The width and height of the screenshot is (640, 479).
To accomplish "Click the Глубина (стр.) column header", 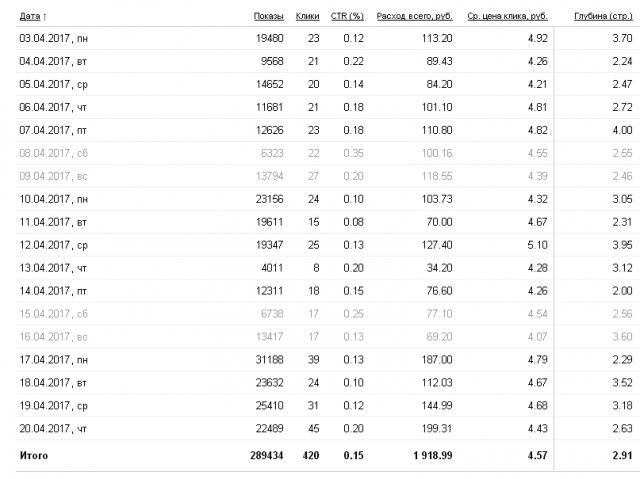I will coord(602,16).
